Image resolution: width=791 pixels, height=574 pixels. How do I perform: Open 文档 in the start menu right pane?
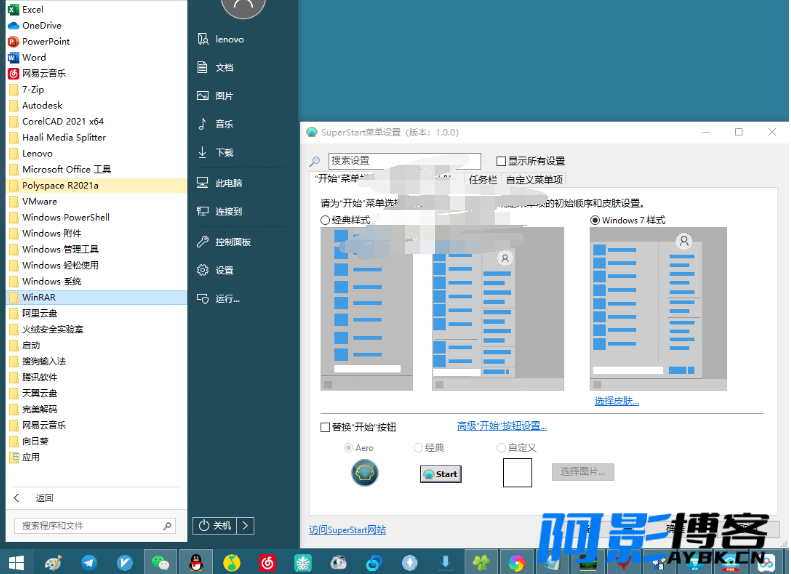coord(216,68)
